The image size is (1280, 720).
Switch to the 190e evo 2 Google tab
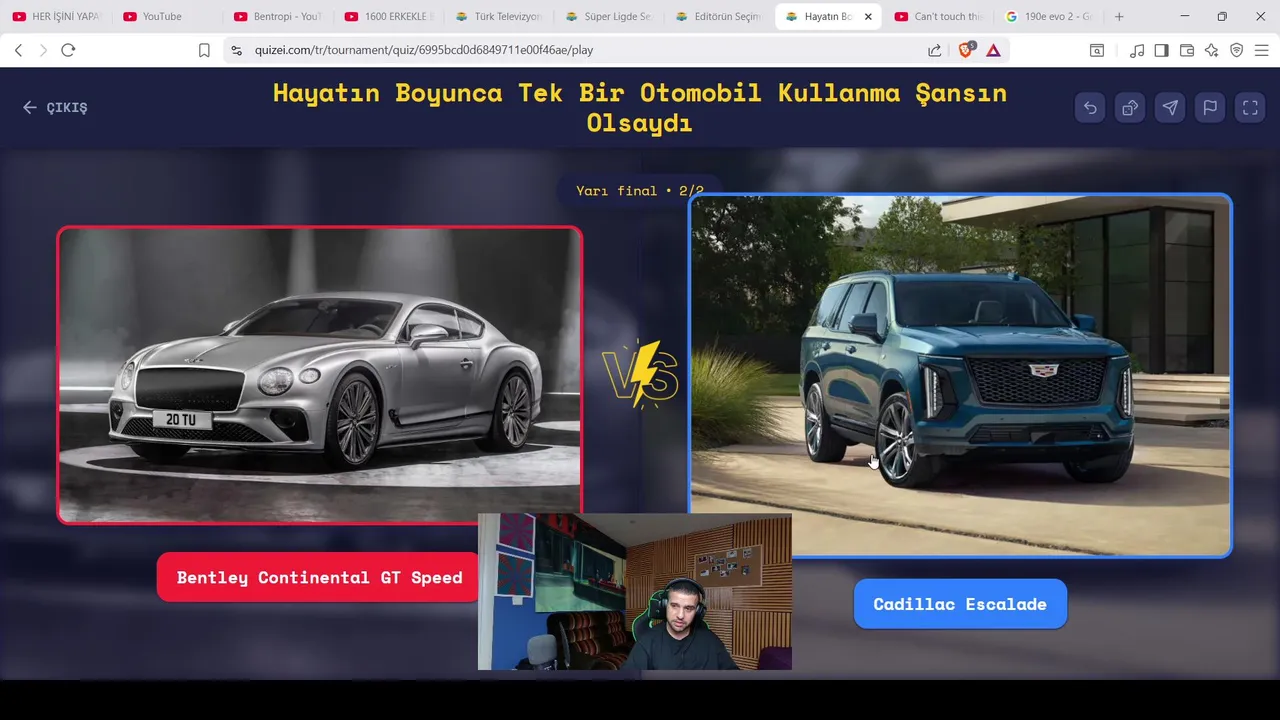click(1049, 16)
